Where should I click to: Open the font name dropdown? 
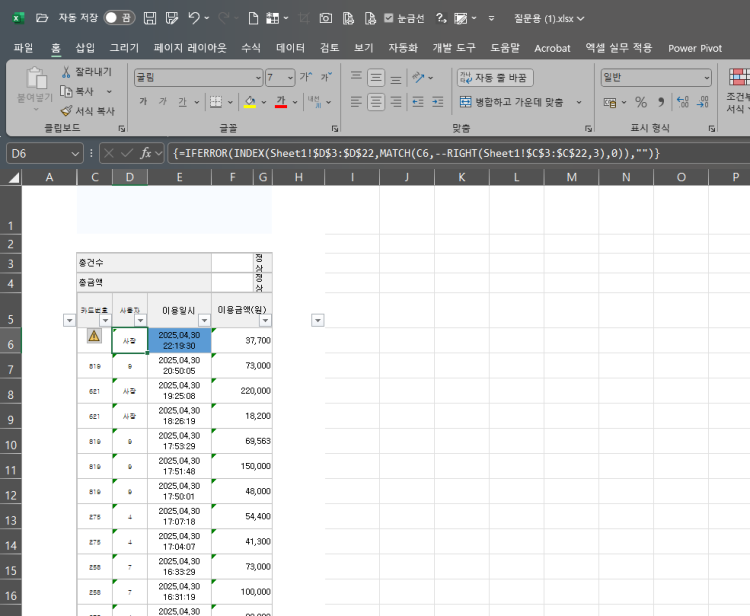258,77
